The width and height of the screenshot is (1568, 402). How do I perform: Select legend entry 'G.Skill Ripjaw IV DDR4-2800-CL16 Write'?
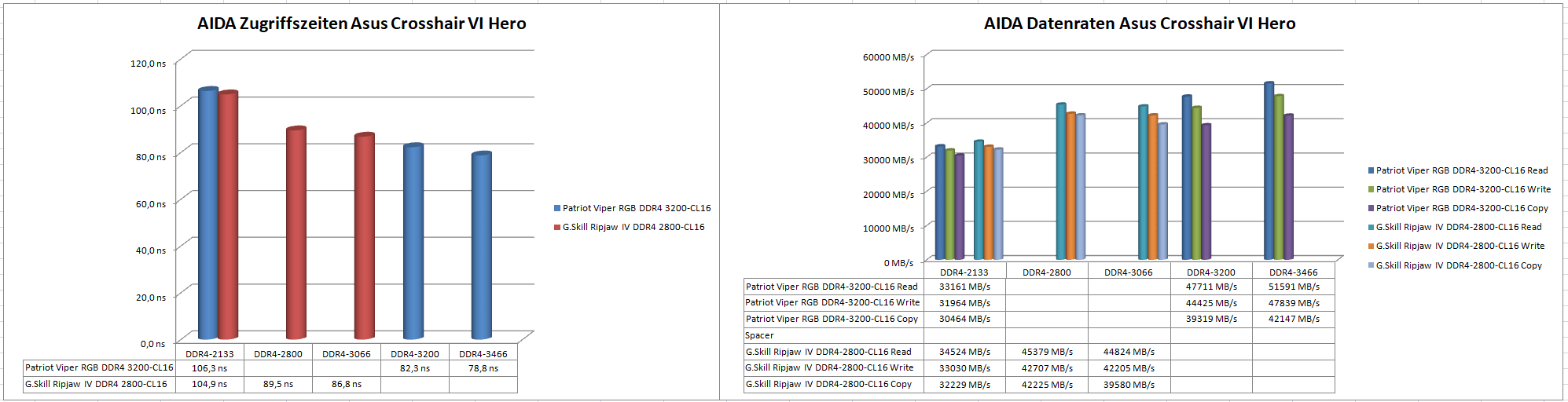click(1460, 246)
